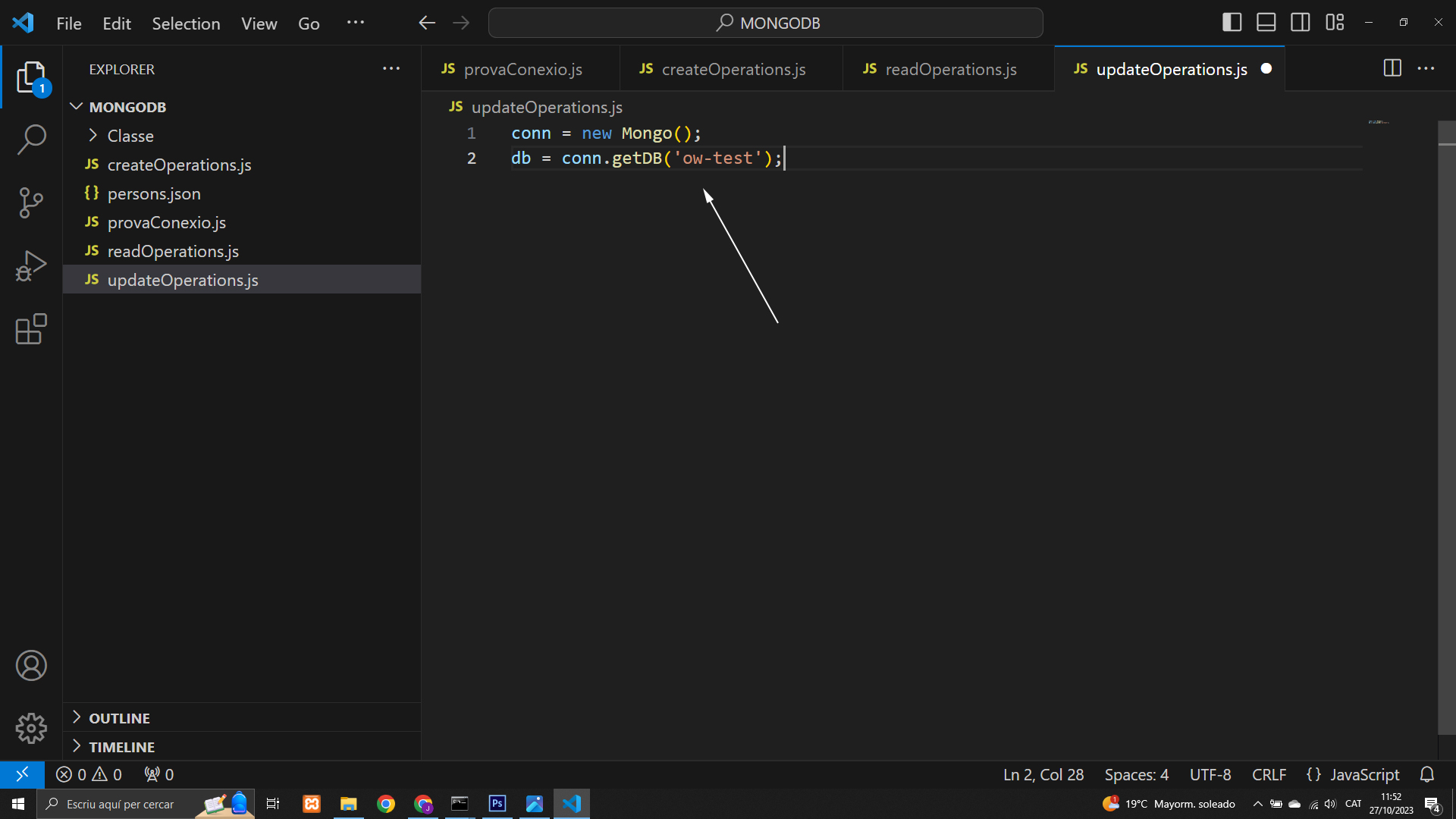
Task: Click the CRLF end-of-line selector
Action: click(x=1269, y=774)
